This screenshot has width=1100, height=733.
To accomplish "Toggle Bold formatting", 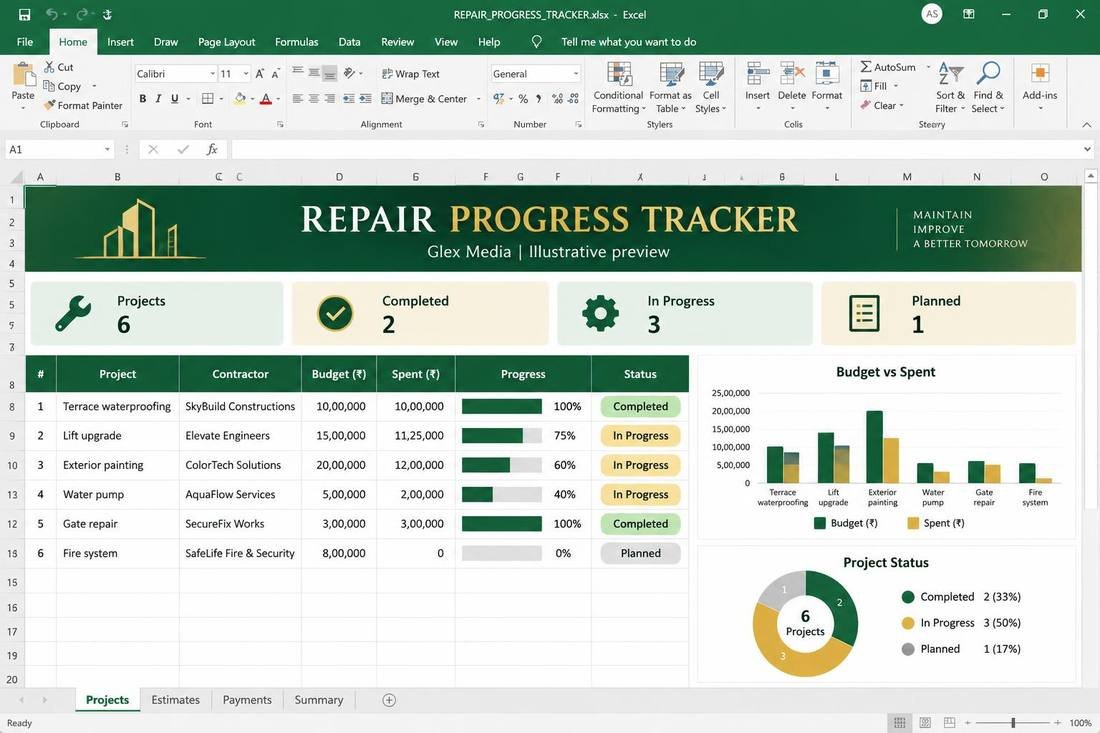I will (x=142, y=99).
